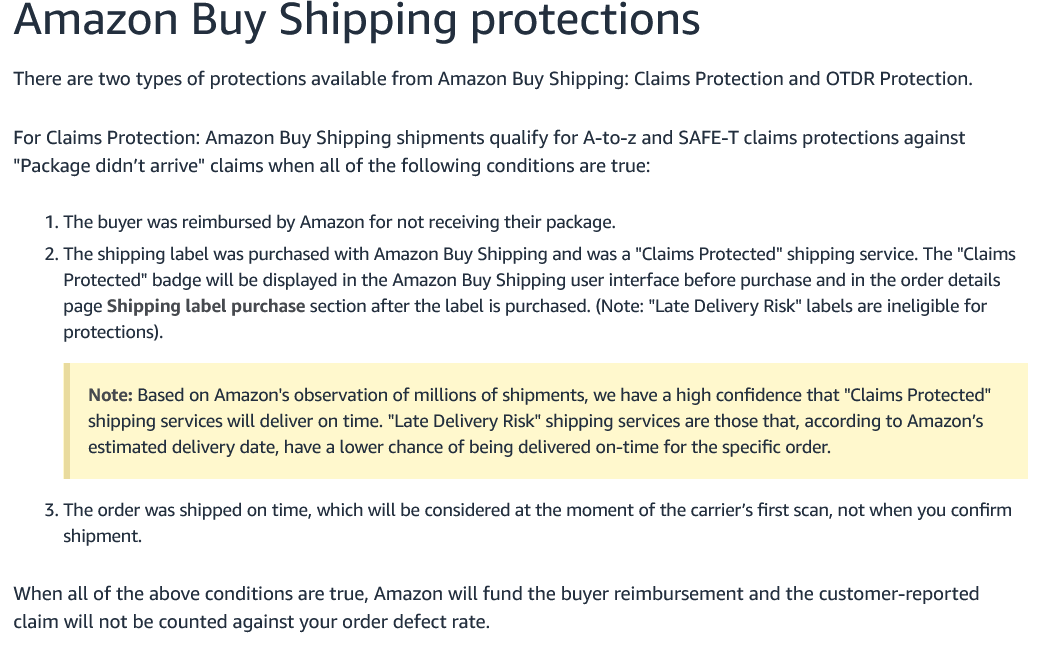This screenshot has height=653, width=1046.
Task: Click the yellow Note callout box
Action: coord(546,421)
